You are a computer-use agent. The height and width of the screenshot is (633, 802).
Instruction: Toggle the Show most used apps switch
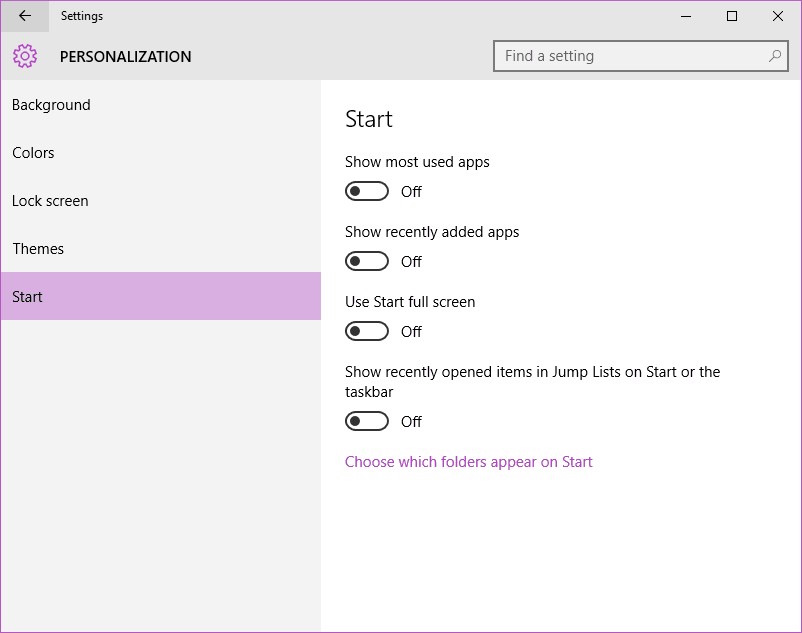point(367,191)
